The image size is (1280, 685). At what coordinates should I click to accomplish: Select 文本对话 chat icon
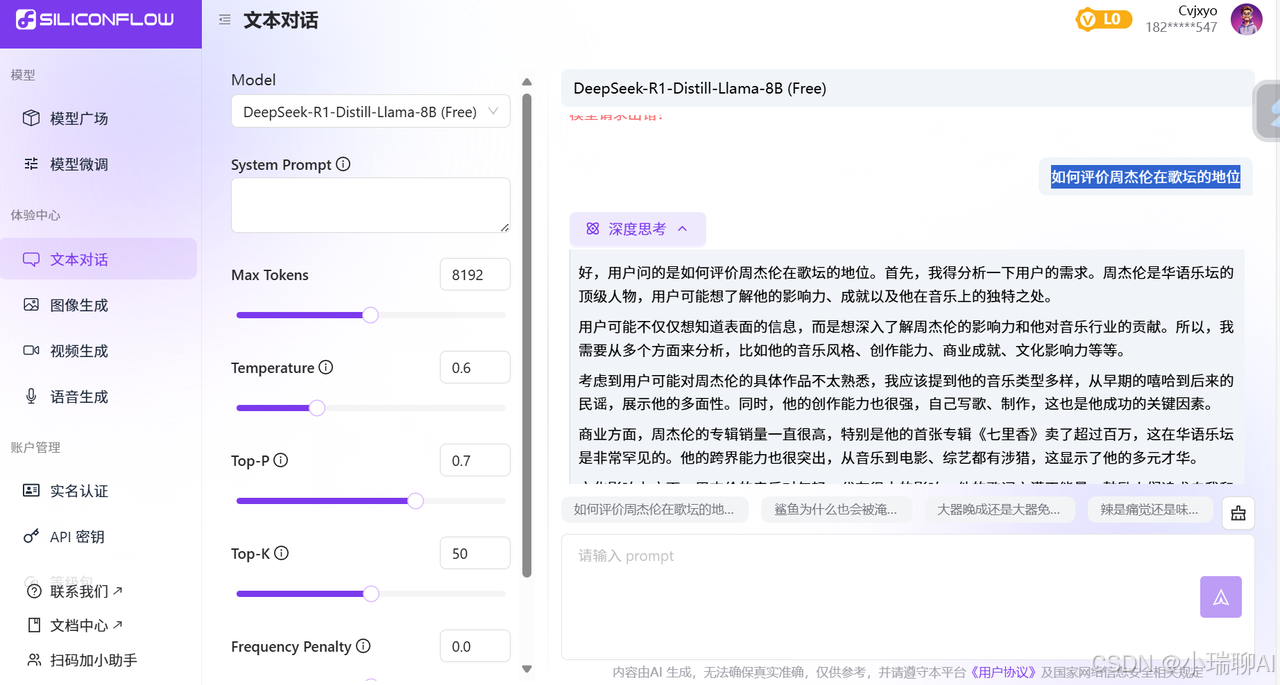[31, 259]
